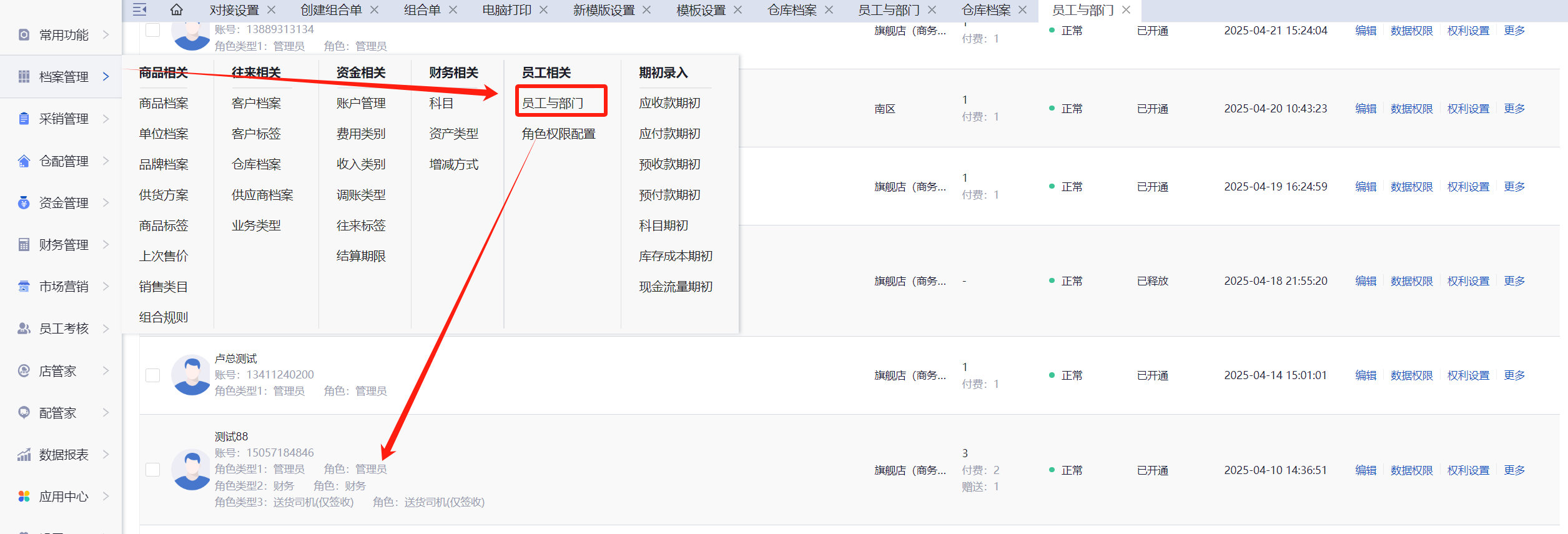
Task: Click the 数据报表 chart icon
Action: coord(24,455)
